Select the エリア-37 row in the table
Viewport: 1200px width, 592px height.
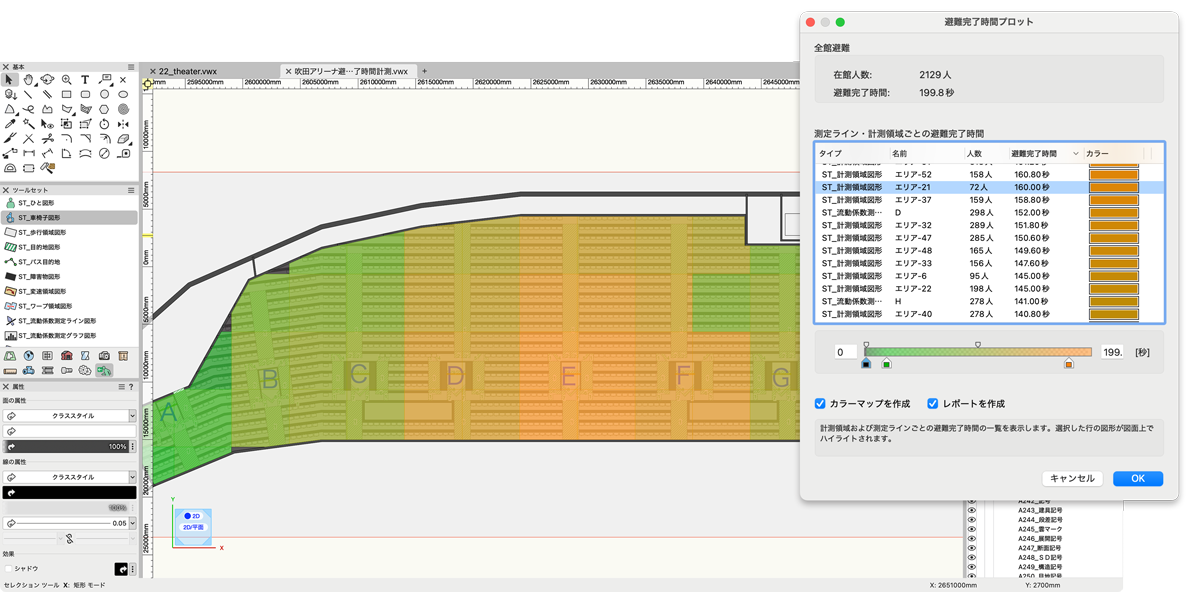pyautogui.click(x=912, y=200)
